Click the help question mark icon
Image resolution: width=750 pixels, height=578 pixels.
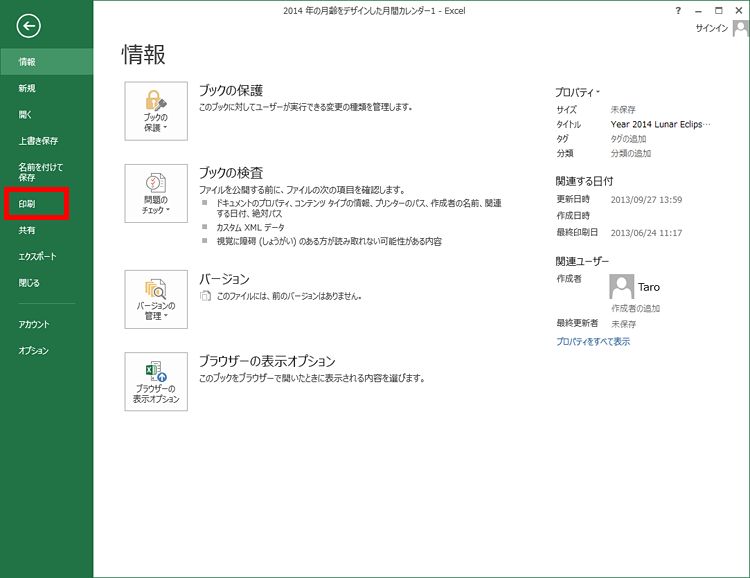pyautogui.click(x=678, y=11)
